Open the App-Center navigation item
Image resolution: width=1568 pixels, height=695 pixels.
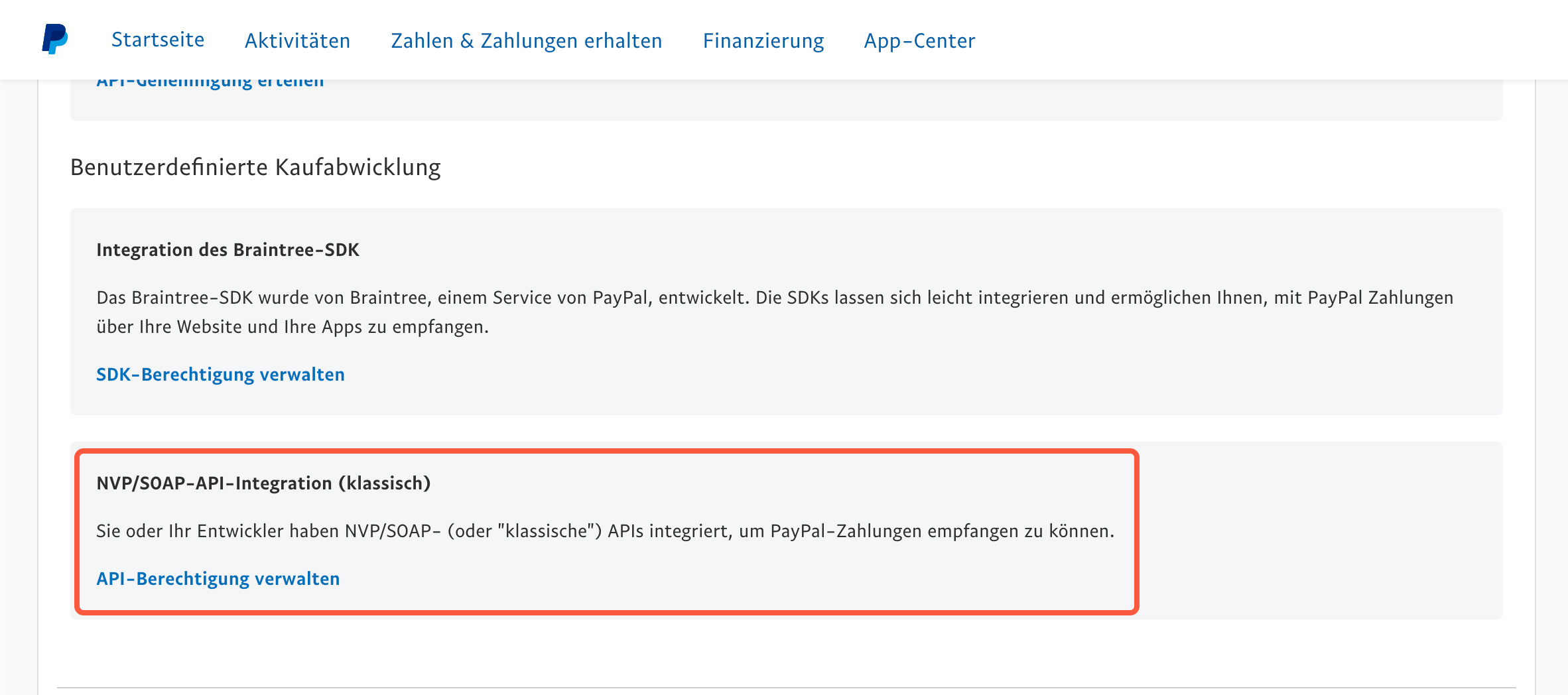[x=919, y=40]
